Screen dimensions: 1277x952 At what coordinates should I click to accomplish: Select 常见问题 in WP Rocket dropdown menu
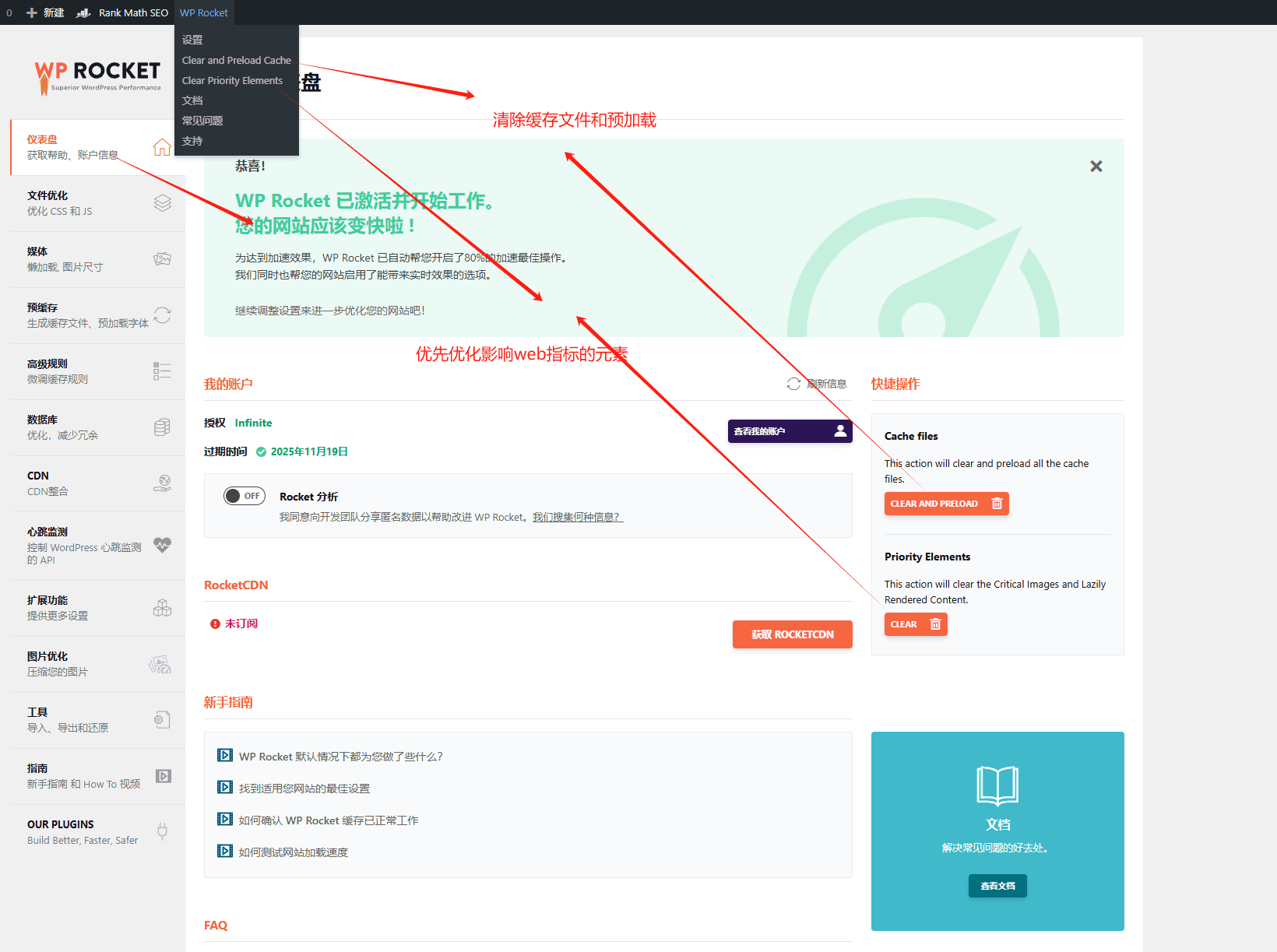tap(237, 121)
